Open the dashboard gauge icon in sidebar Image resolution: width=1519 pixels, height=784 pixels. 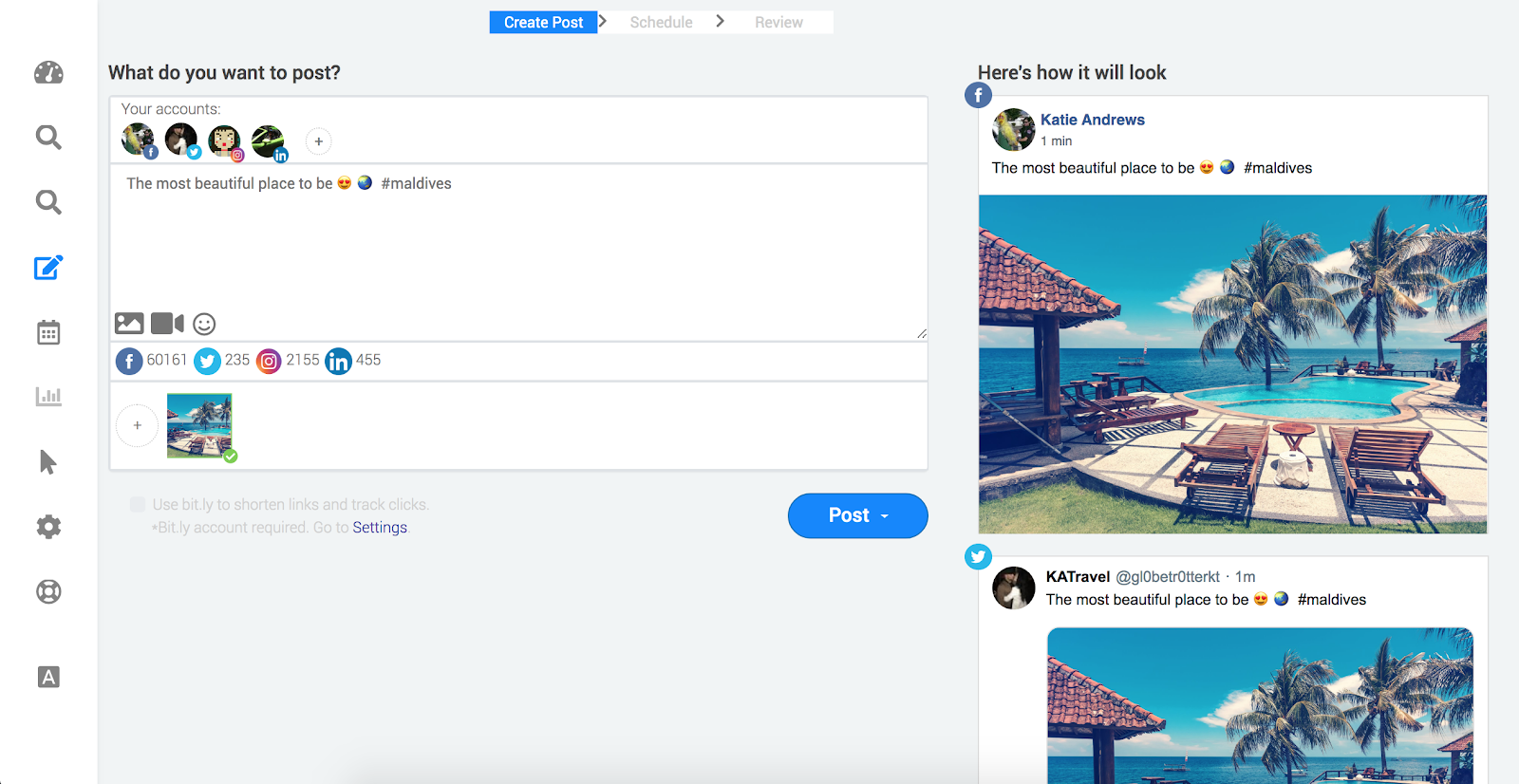pos(48,73)
